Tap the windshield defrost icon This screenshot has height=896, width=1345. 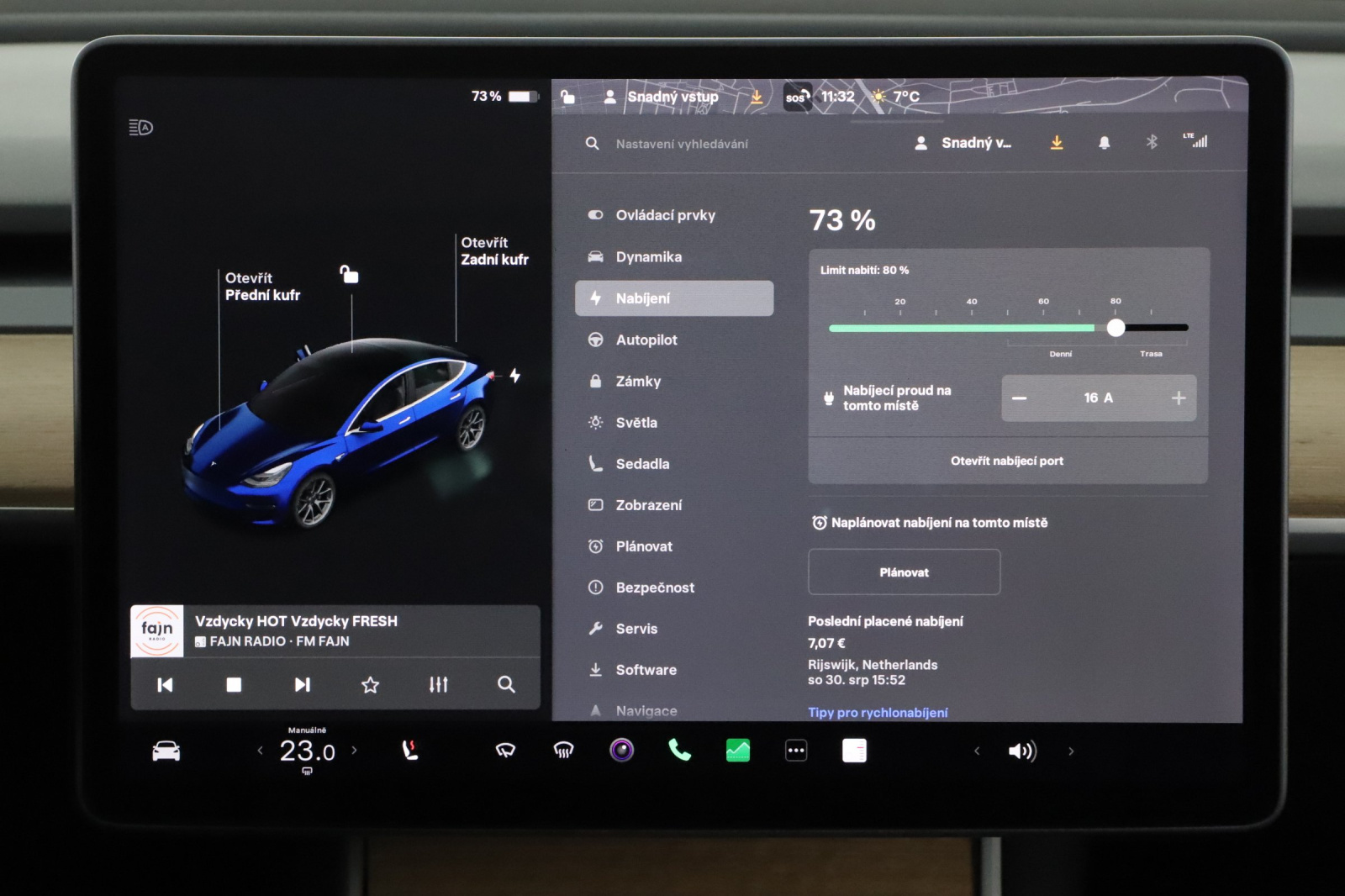(563, 751)
